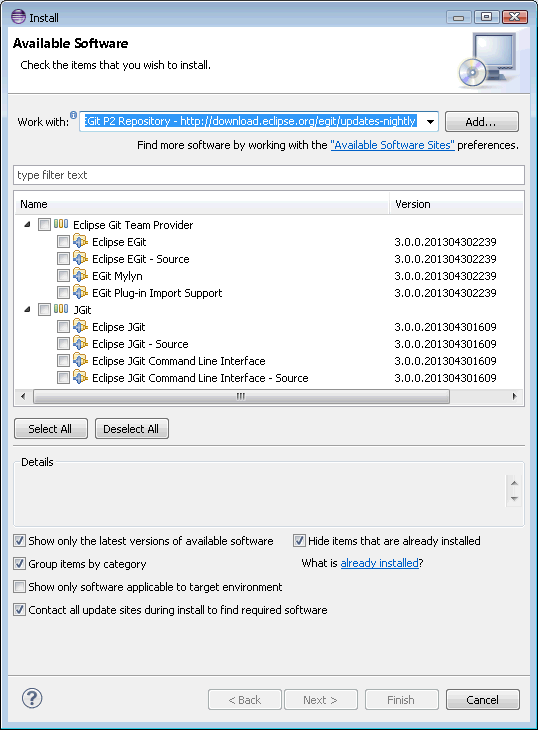The image size is (538, 730).
Task: Click the info icon beside Work with
Action: (x=74, y=115)
